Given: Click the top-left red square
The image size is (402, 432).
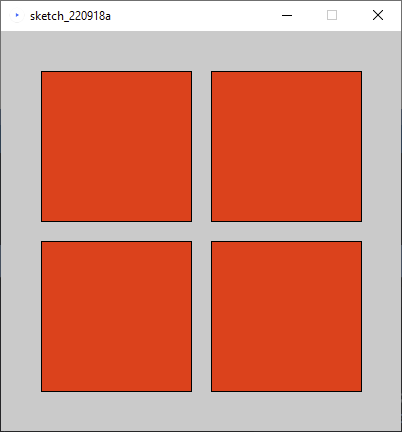Looking at the screenshot, I should [116, 146].
